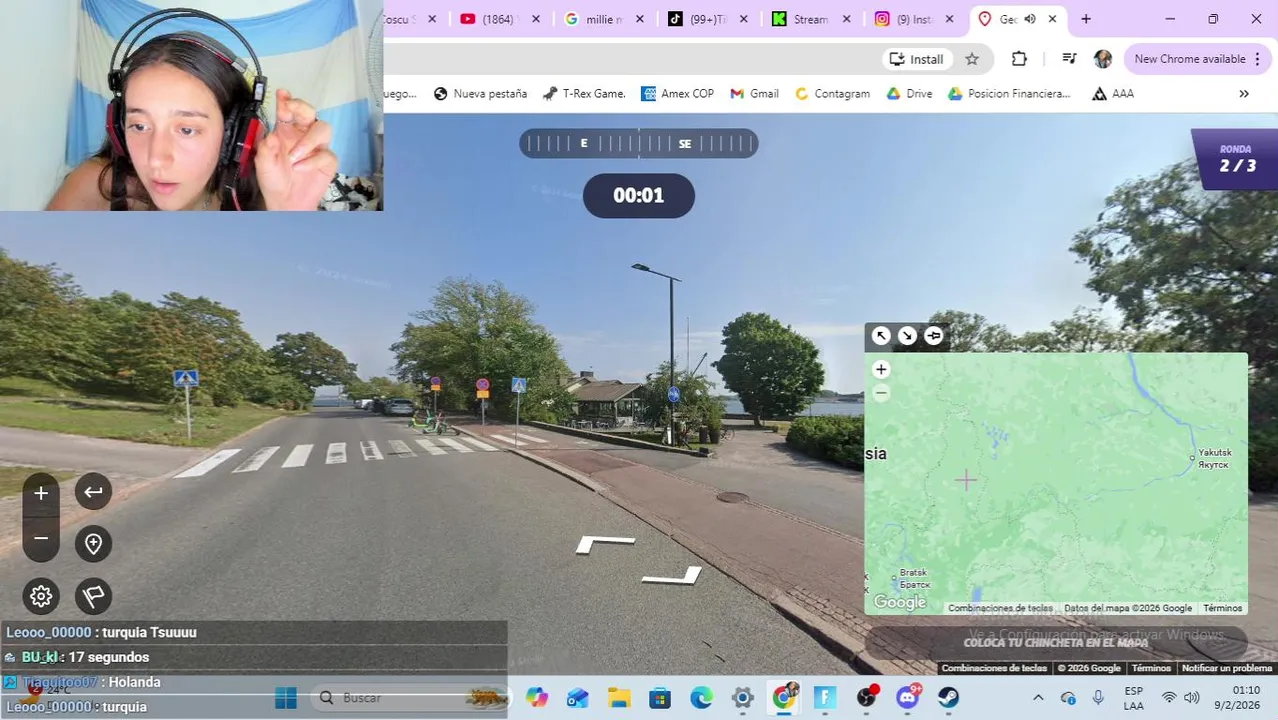Viewport: 1278px width, 720px height.
Task: Zoom out on the guess map
Action: pyautogui.click(x=881, y=393)
